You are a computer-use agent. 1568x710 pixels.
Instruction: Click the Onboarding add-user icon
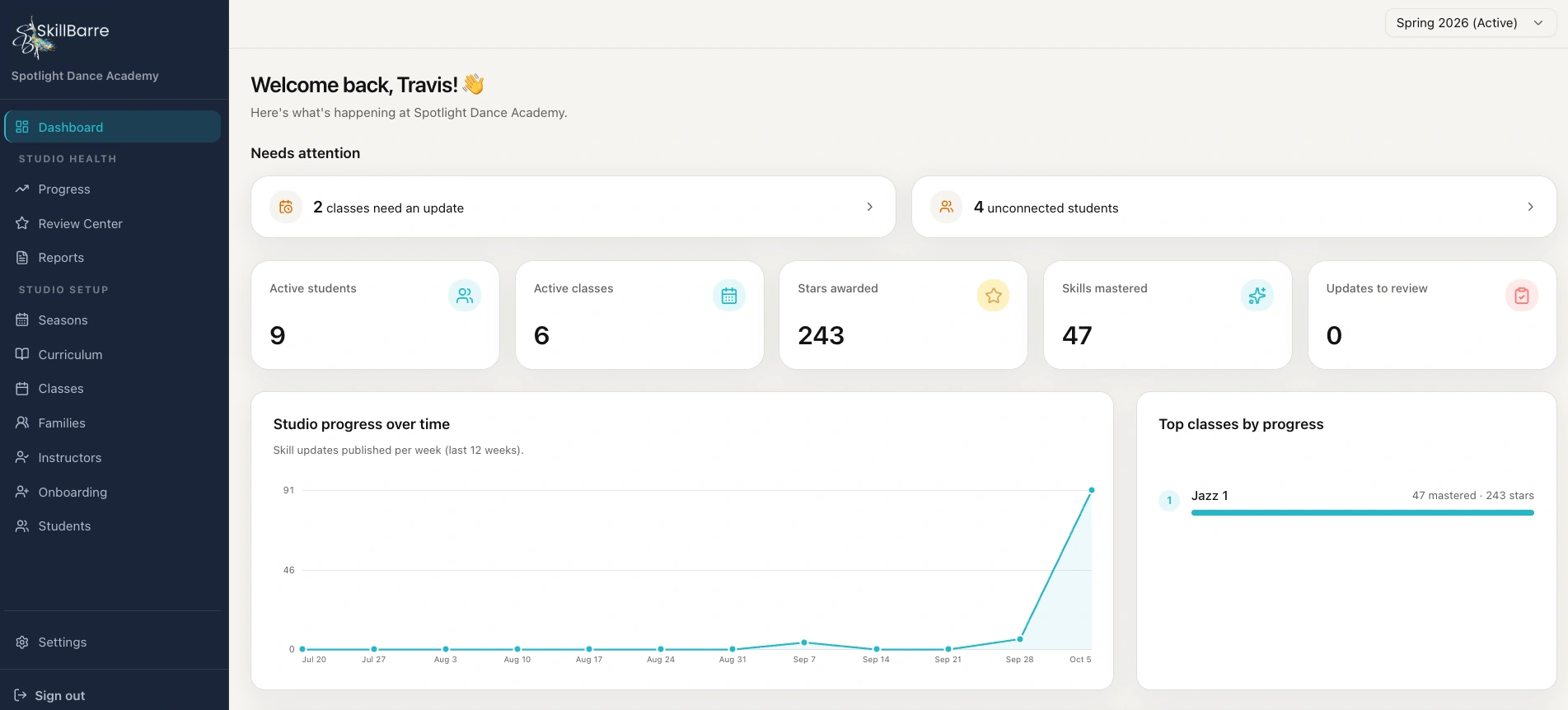[22, 492]
